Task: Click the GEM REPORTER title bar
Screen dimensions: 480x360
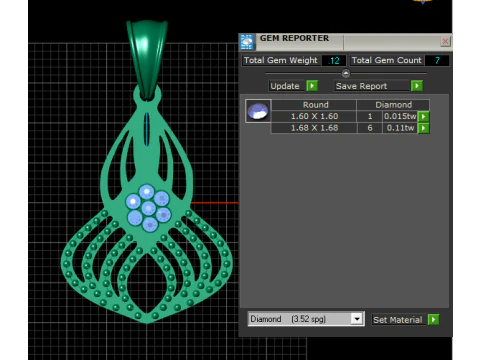Action: point(347,41)
